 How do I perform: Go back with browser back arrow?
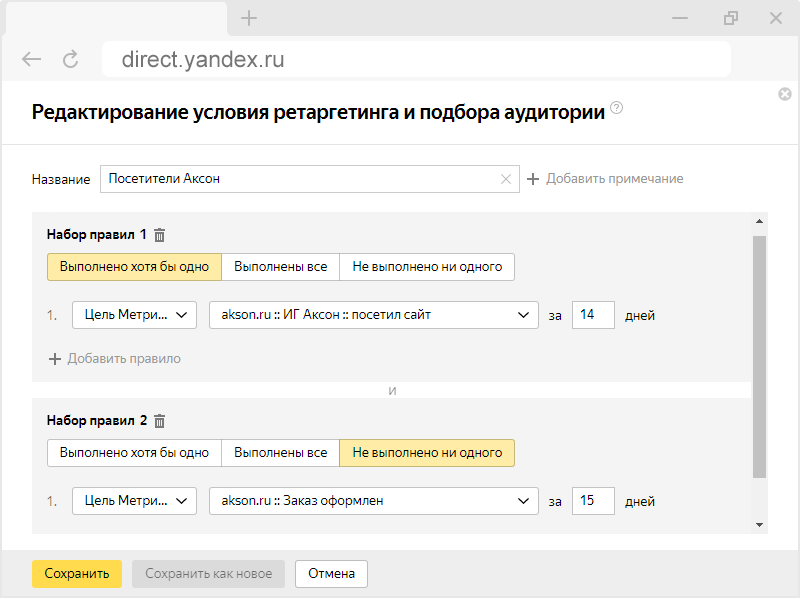pyautogui.click(x=32, y=59)
